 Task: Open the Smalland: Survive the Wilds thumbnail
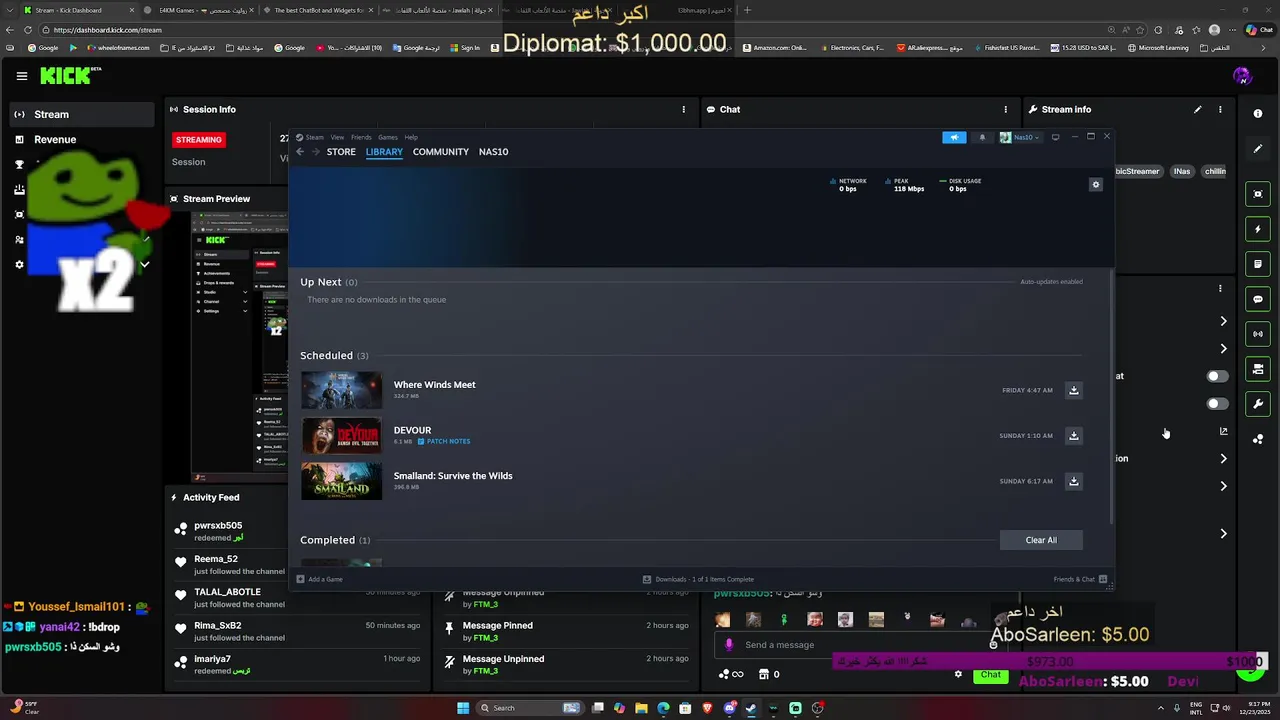tap(341, 481)
